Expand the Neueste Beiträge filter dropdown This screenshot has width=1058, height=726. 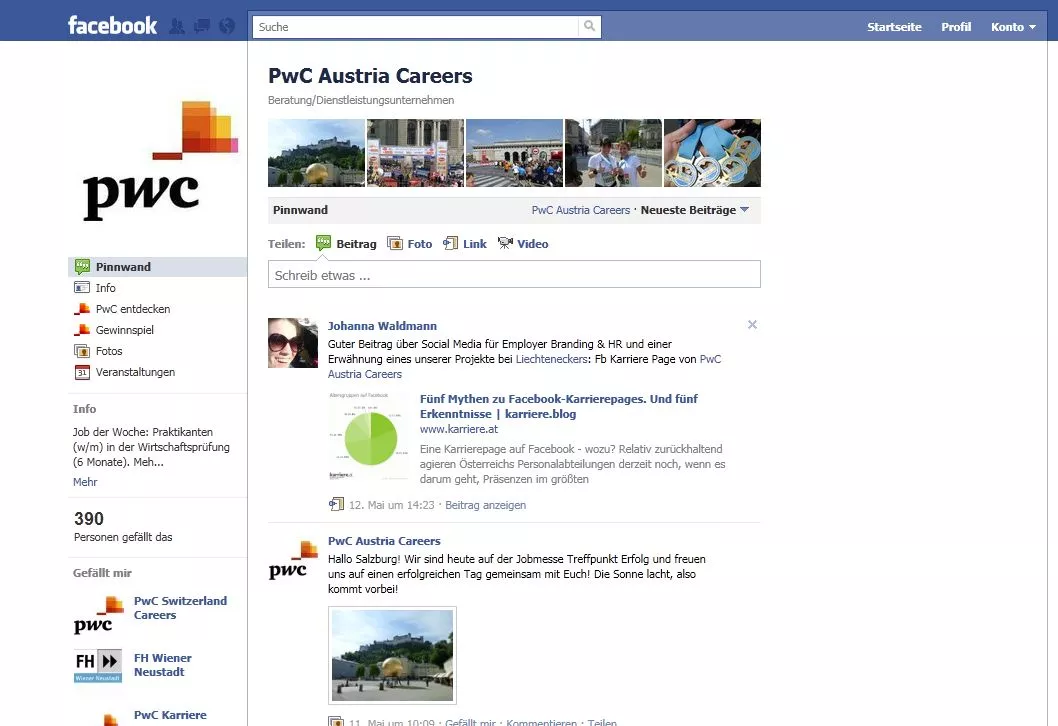click(695, 210)
